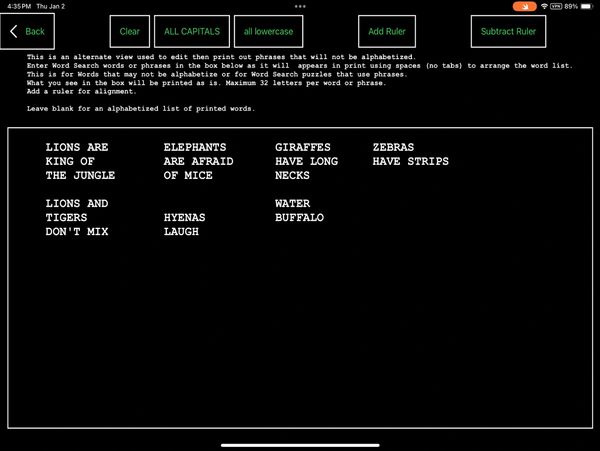Tap the home indicator bar
600x451 pixels.
[x=300, y=444]
